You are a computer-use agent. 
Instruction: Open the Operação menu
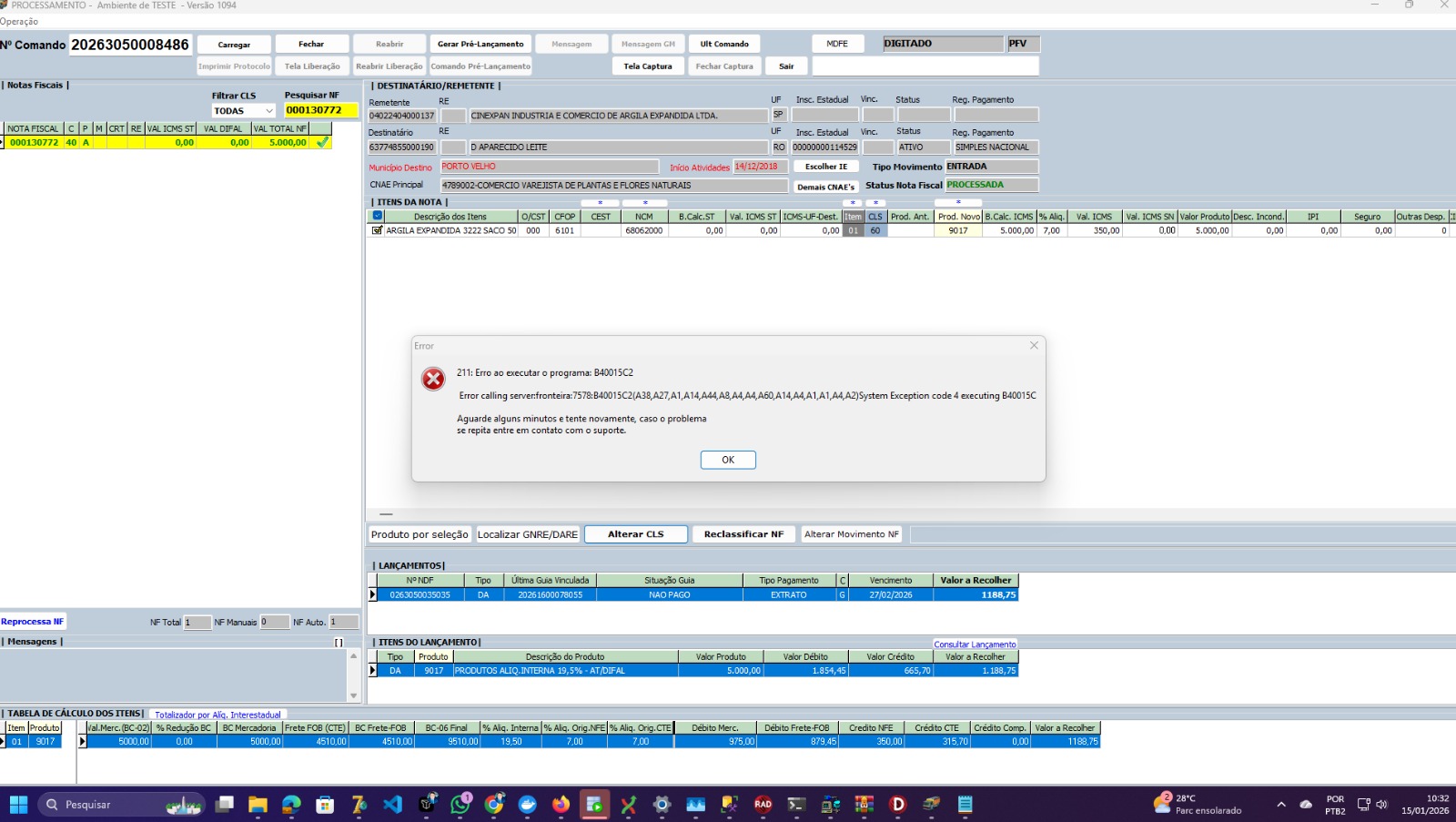19,21
